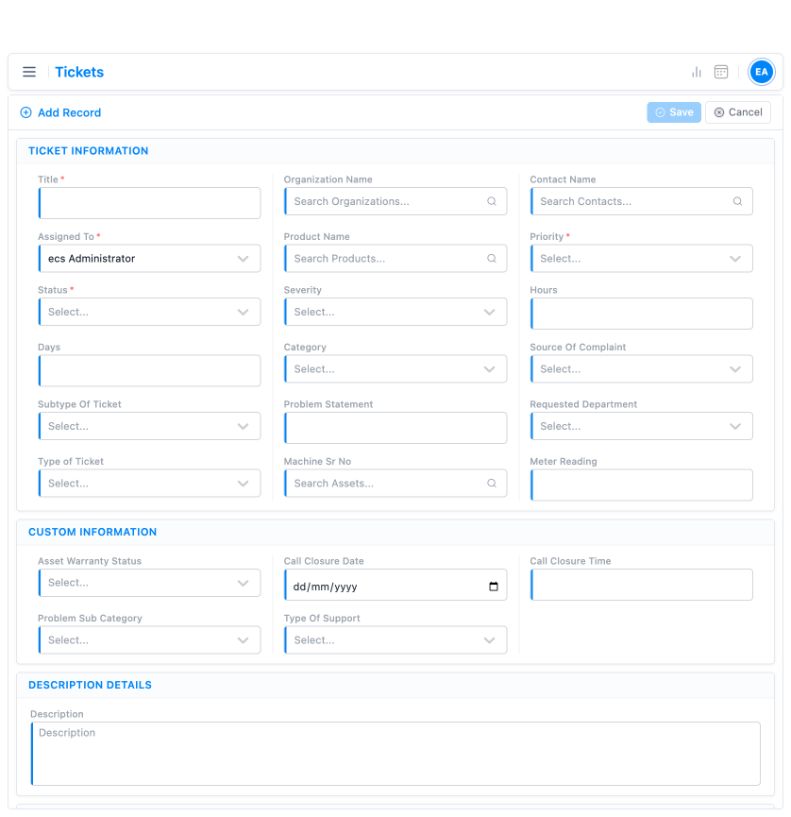
Task: Click the Call Closure Date field
Action: click(396, 585)
